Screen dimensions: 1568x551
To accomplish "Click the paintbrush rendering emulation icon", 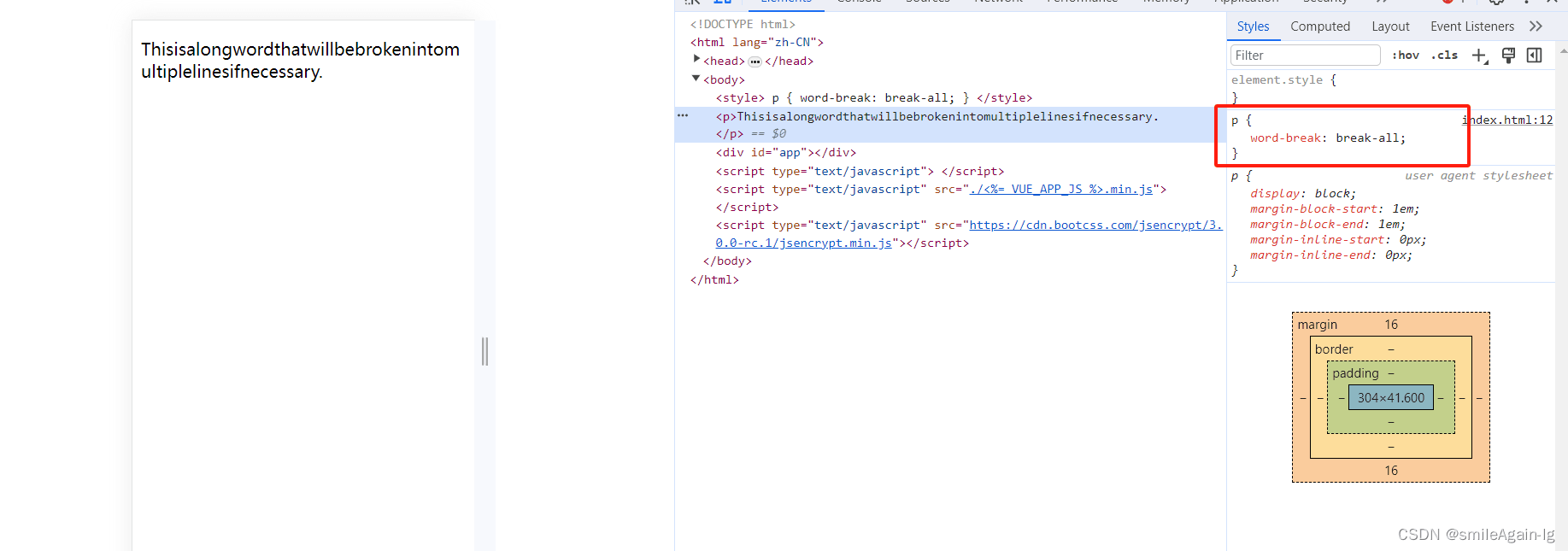I will click(x=1508, y=56).
